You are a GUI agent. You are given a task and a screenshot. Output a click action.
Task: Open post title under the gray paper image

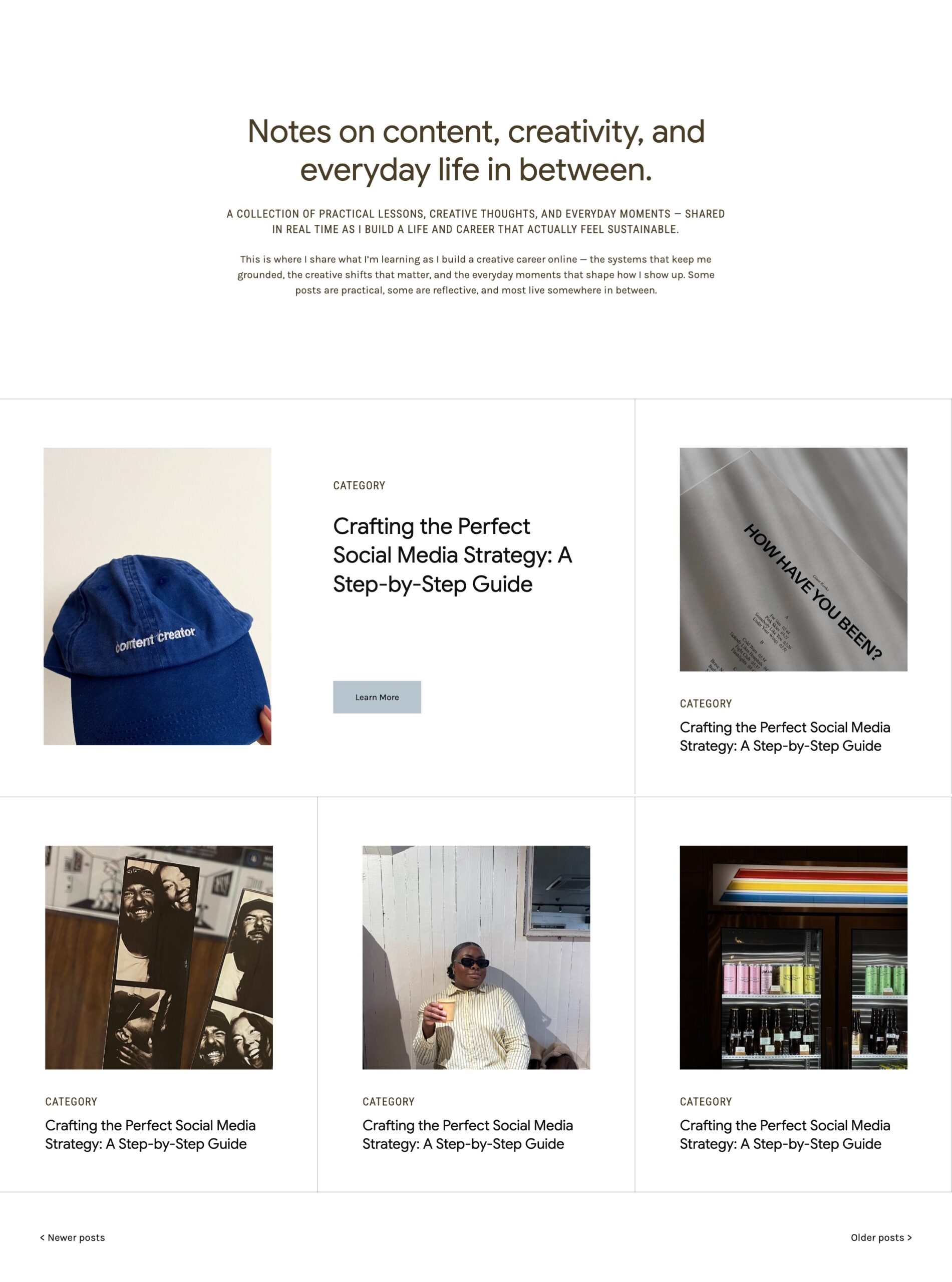(785, 736)
